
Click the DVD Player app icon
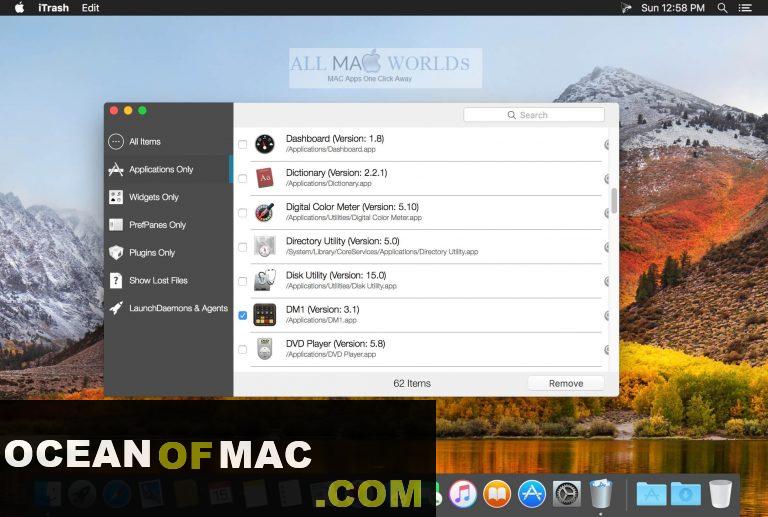pos(264,349)
